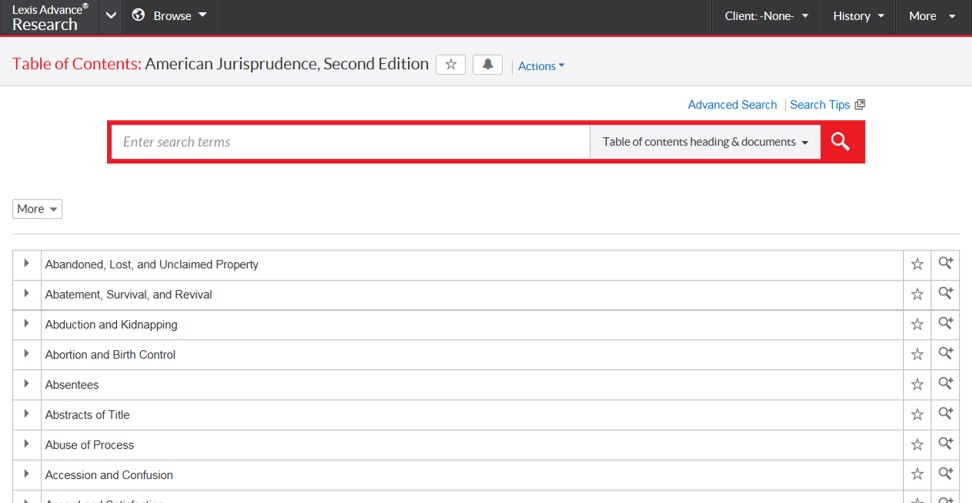Open the History menu
The image size is (972, 503).
[x=859, y=16]
